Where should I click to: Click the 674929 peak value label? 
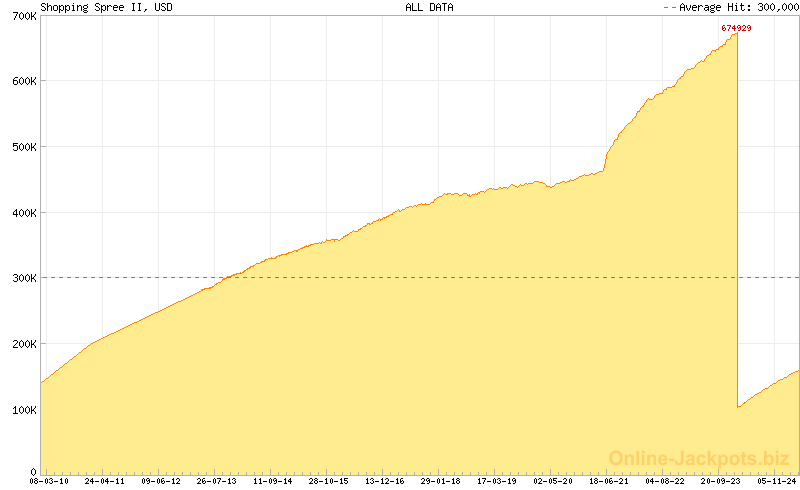[x=736, y=28]
